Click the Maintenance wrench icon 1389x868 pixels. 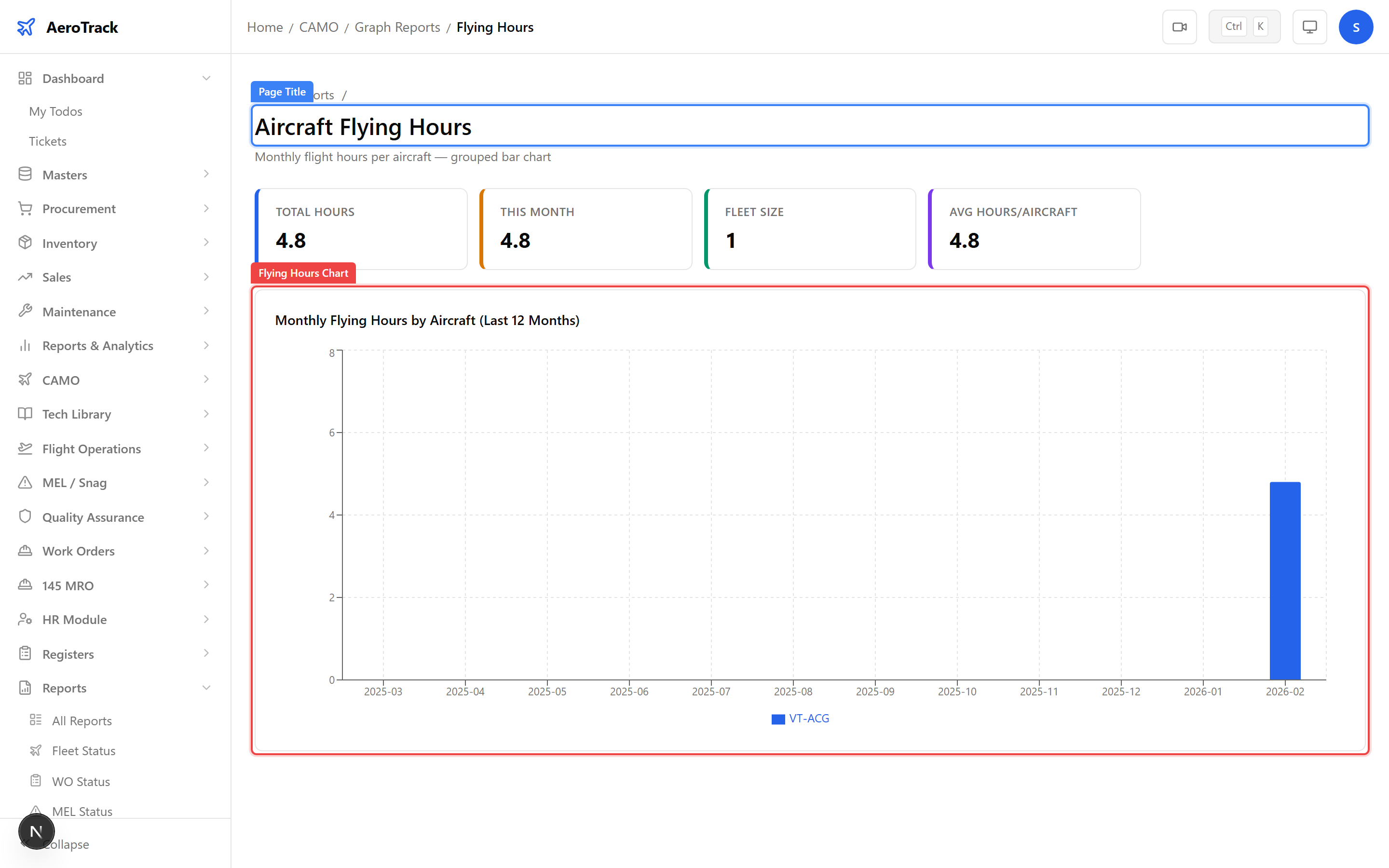[25, 311]
